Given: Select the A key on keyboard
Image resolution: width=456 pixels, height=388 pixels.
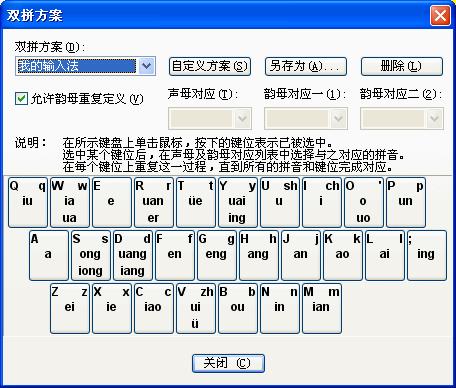Looking at the screenshot, I should [x=49, y=255].
